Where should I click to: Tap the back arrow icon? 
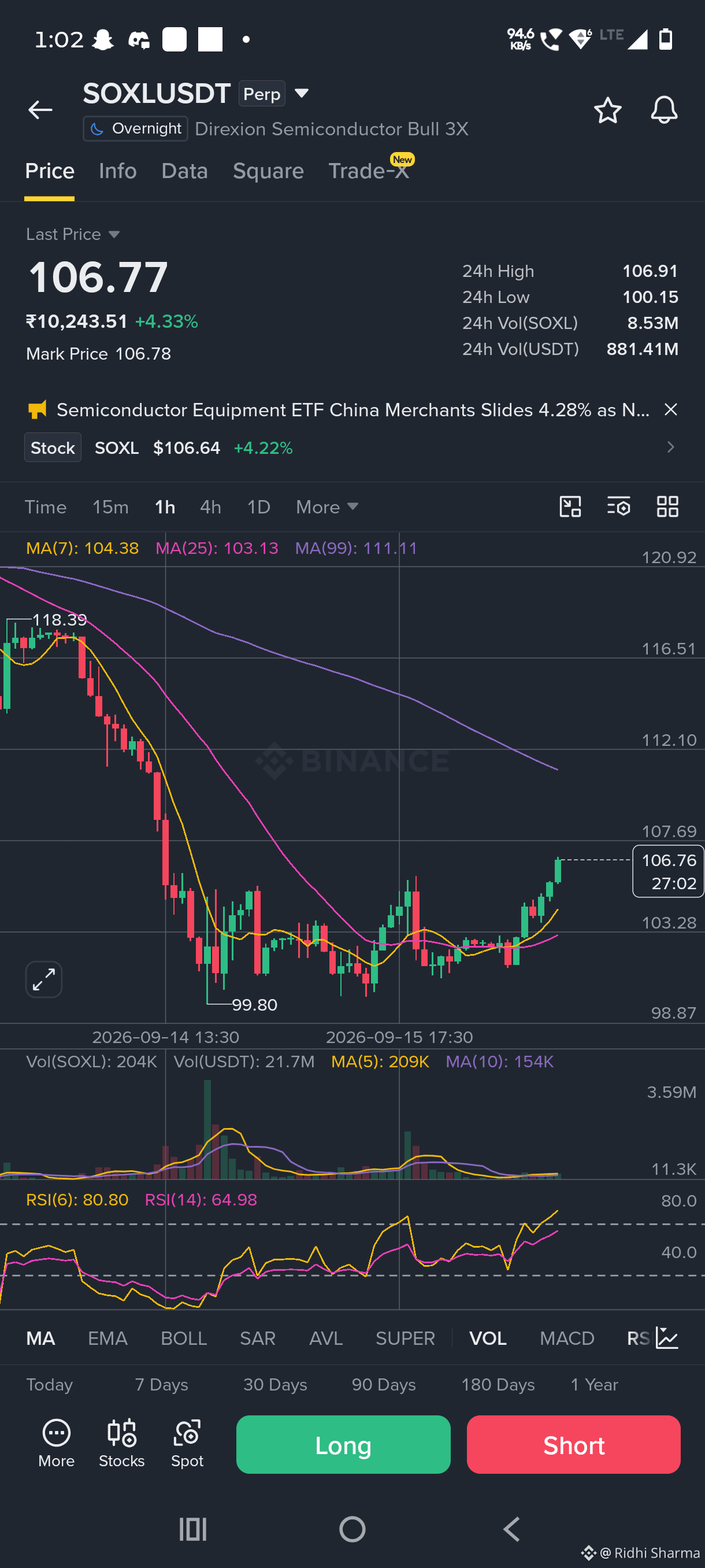point(40,110)
